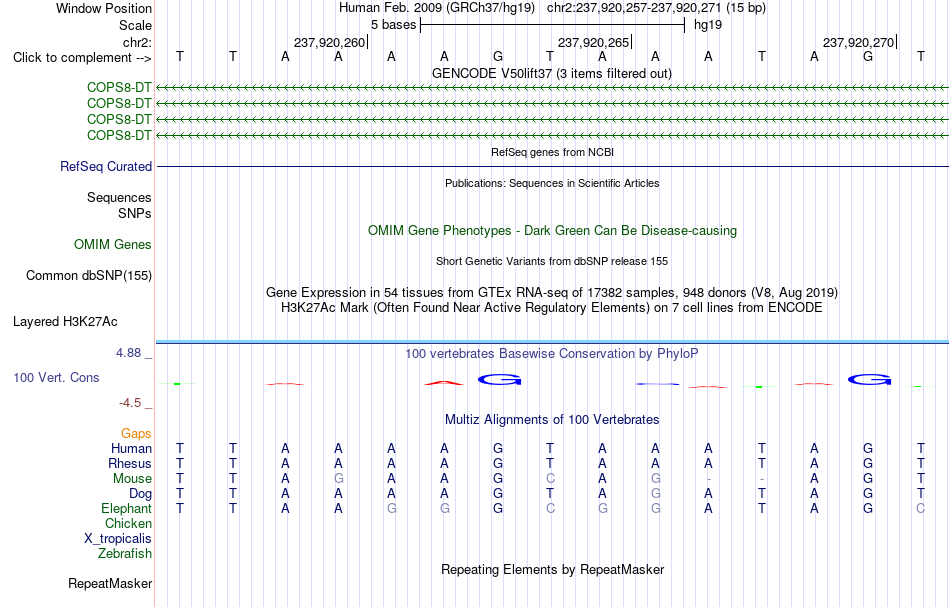Click the RefSeq Curated blue gene line

552,166
